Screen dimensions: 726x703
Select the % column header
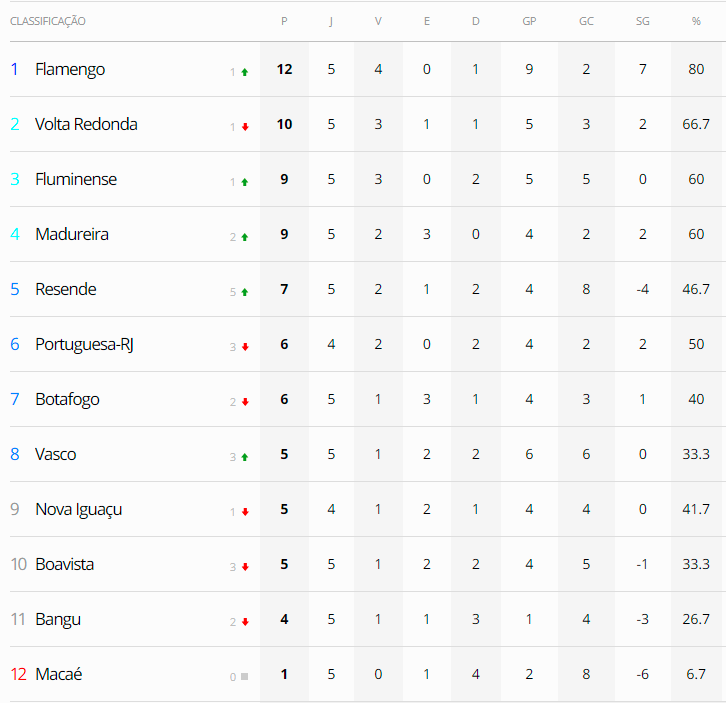tap(696, 21)
